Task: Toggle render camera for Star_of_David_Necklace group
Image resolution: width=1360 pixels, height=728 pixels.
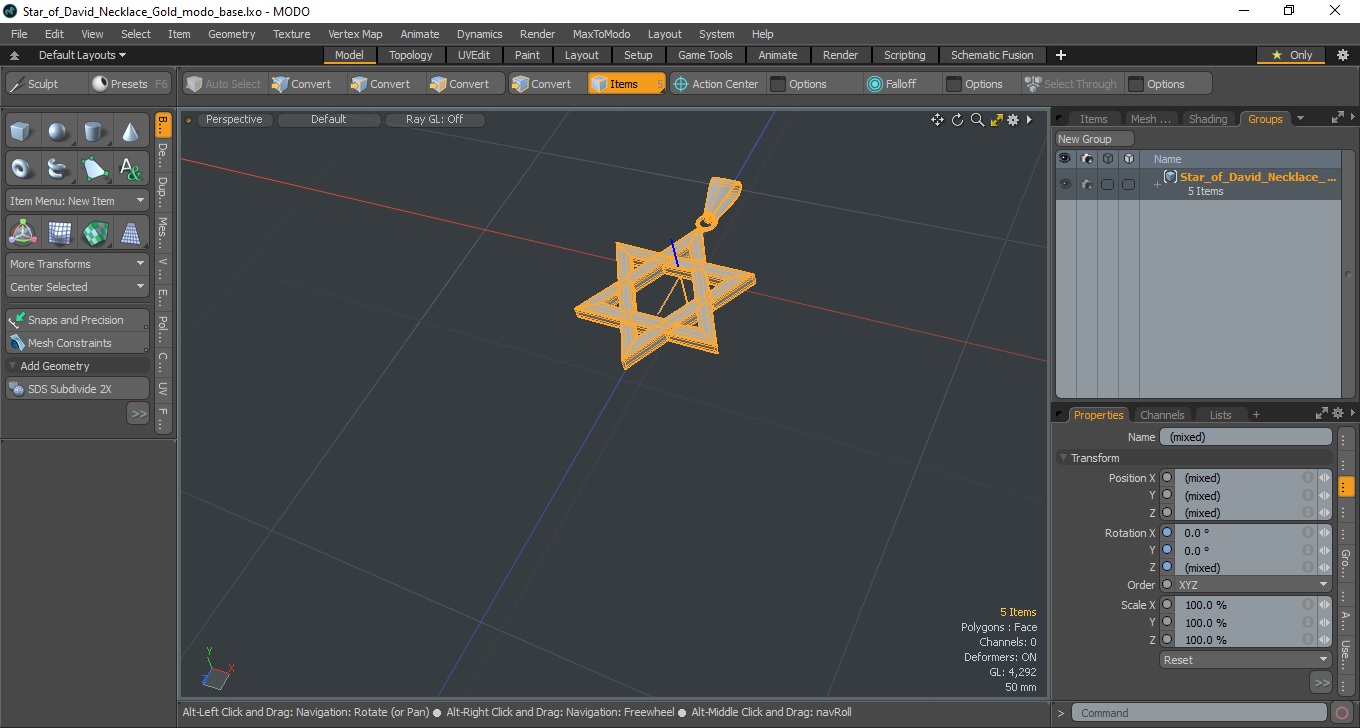Action: pos(1086,184)
